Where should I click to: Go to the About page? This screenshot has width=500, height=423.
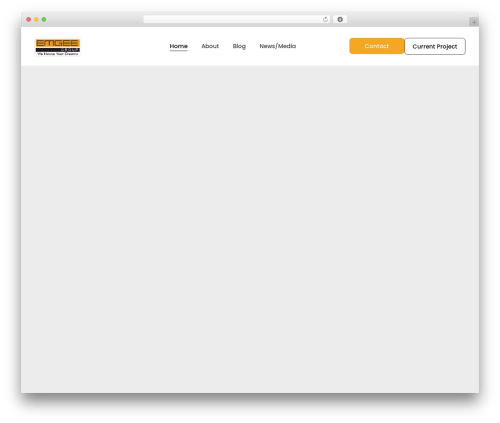210,46
